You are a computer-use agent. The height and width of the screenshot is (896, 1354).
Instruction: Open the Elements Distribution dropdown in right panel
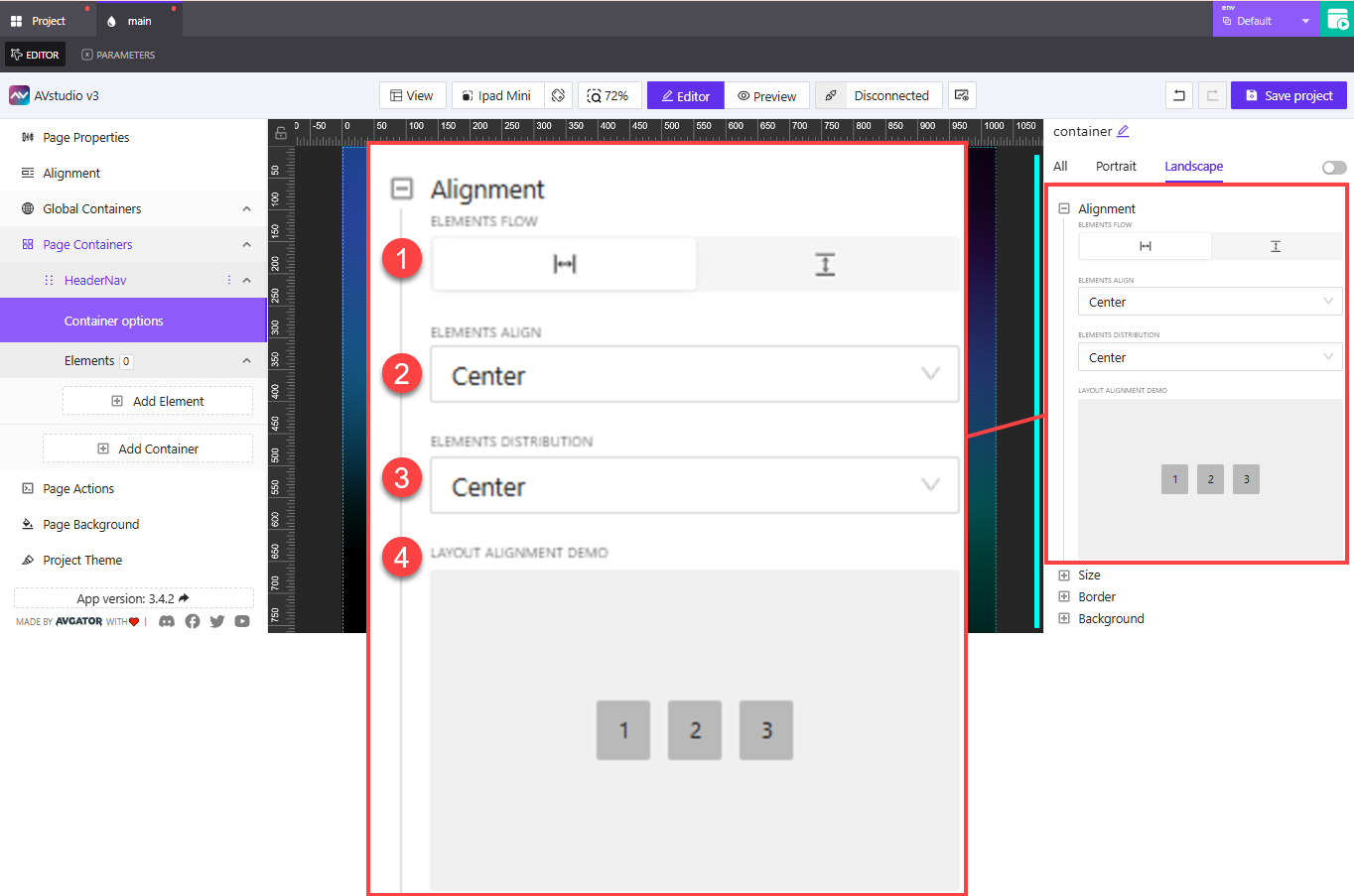point(1209,357)
